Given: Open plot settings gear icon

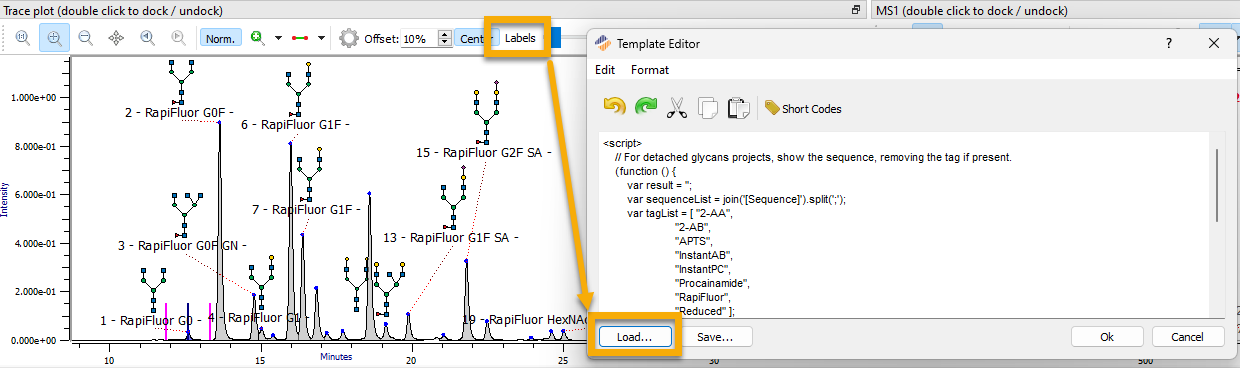Looking at the screenshot, I should point(349,38).
